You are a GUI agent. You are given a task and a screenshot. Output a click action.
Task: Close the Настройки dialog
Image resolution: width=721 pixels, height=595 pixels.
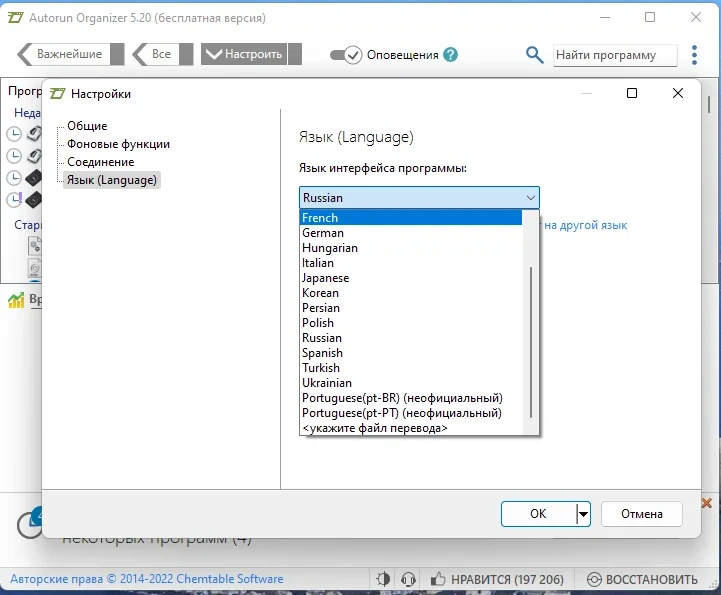(678, 93)
